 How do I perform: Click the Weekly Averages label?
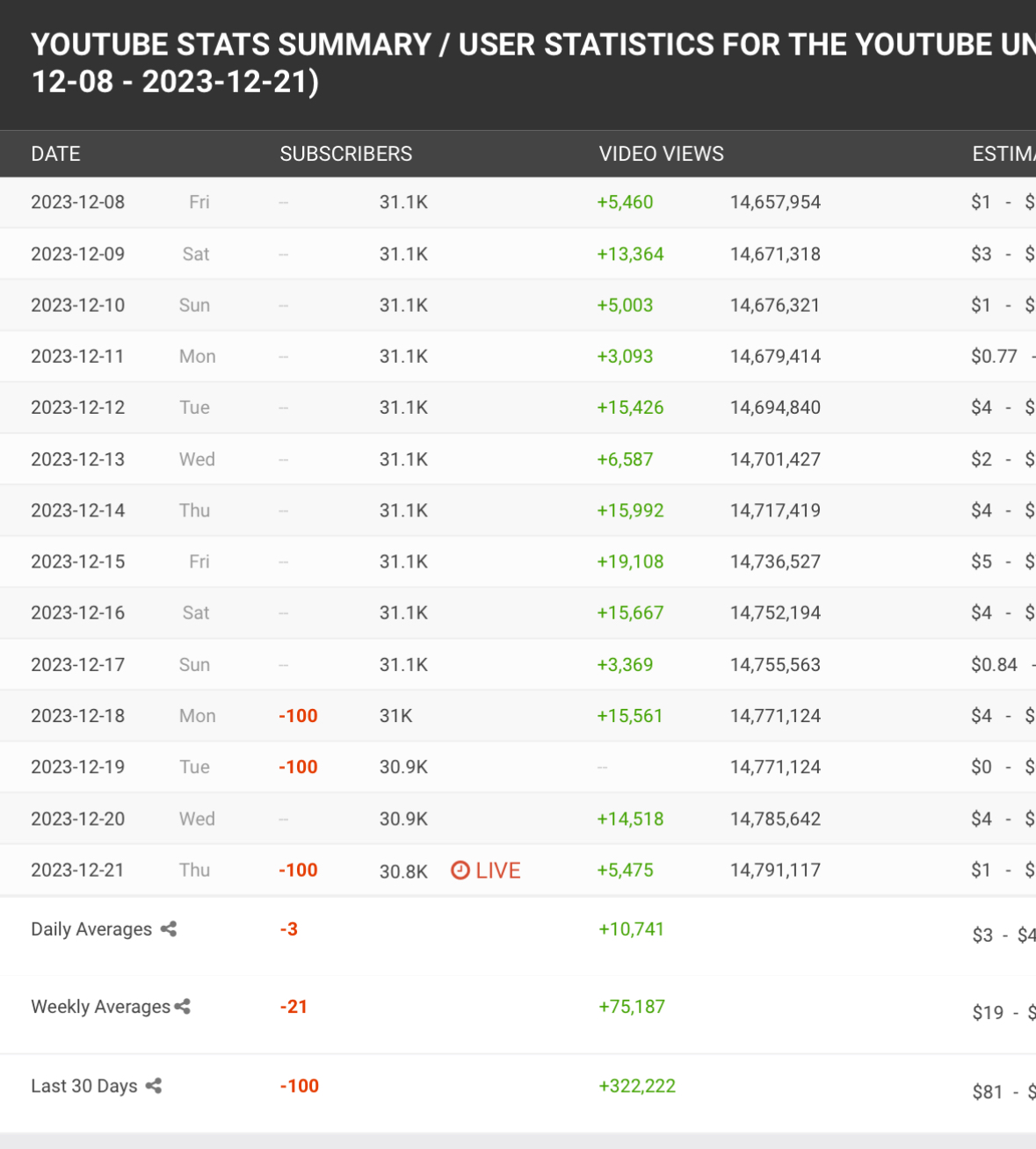tap(101, 1007)
